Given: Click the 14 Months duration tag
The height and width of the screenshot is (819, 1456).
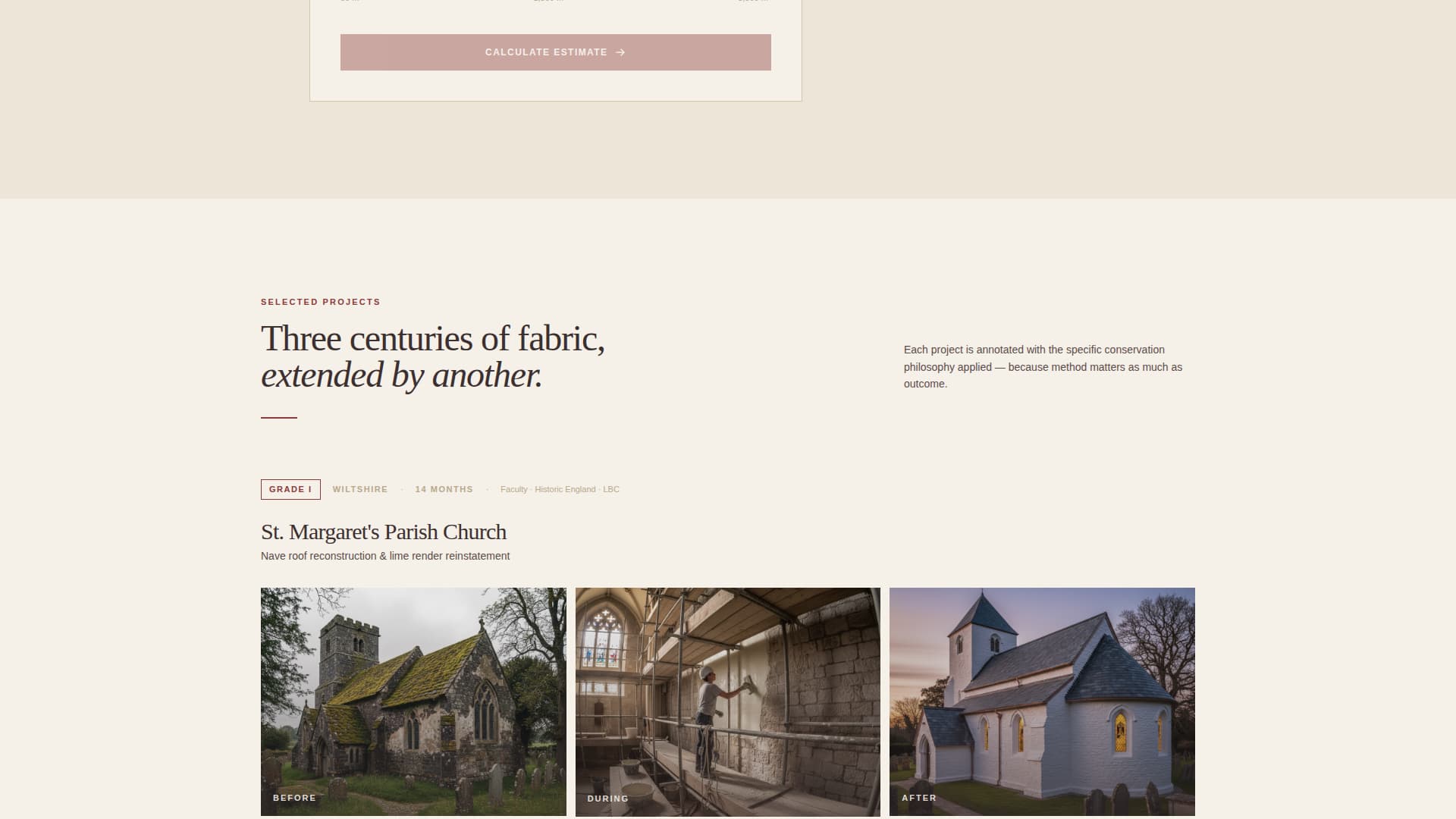Looking at the screenshot, I should coord(444,489).
